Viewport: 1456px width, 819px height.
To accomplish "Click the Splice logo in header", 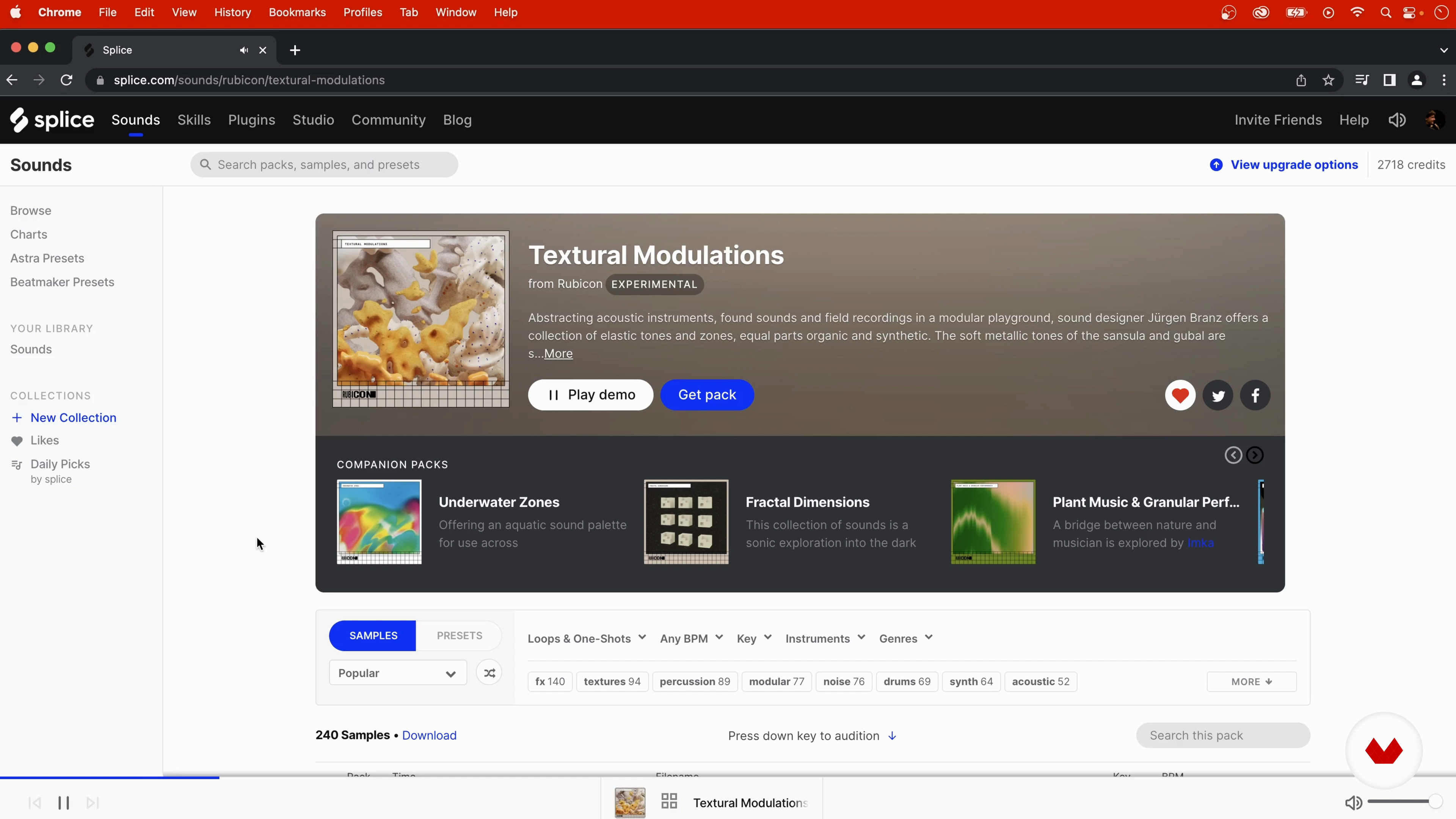I will (x=52, y=120).
